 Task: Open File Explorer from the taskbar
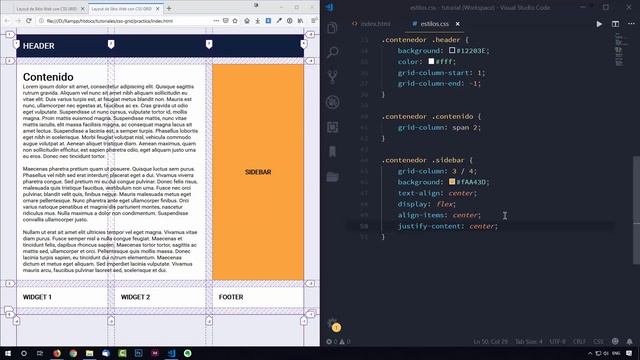click(x=89, y=353)
